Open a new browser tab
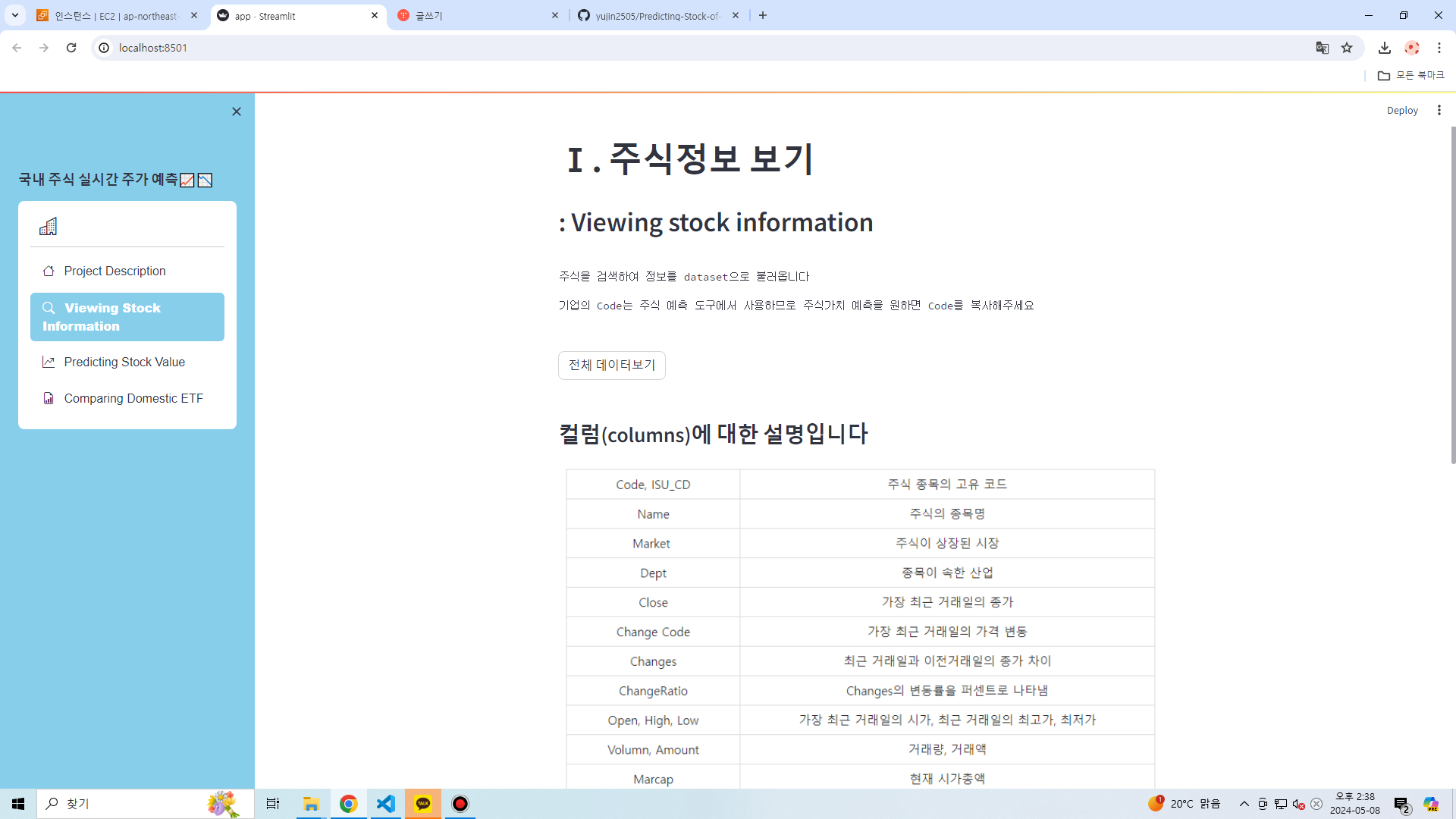 (763, 15)
